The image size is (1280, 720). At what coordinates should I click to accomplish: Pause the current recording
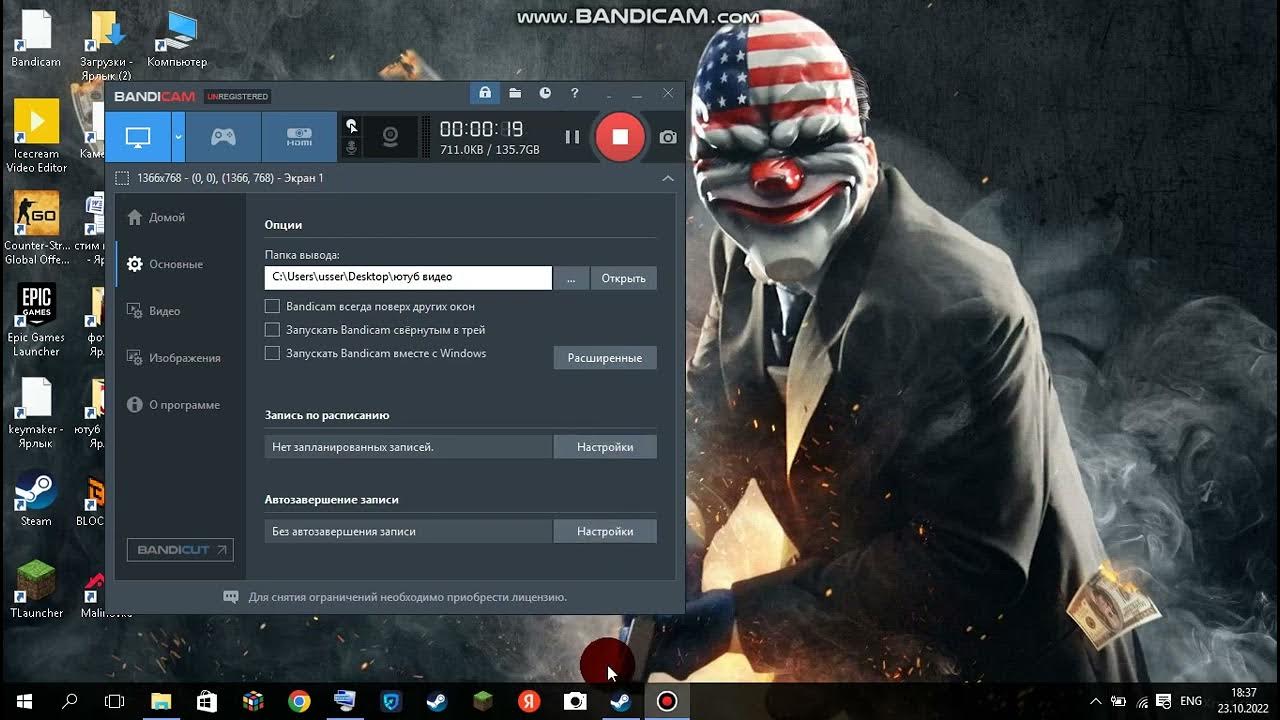point(572,137)
